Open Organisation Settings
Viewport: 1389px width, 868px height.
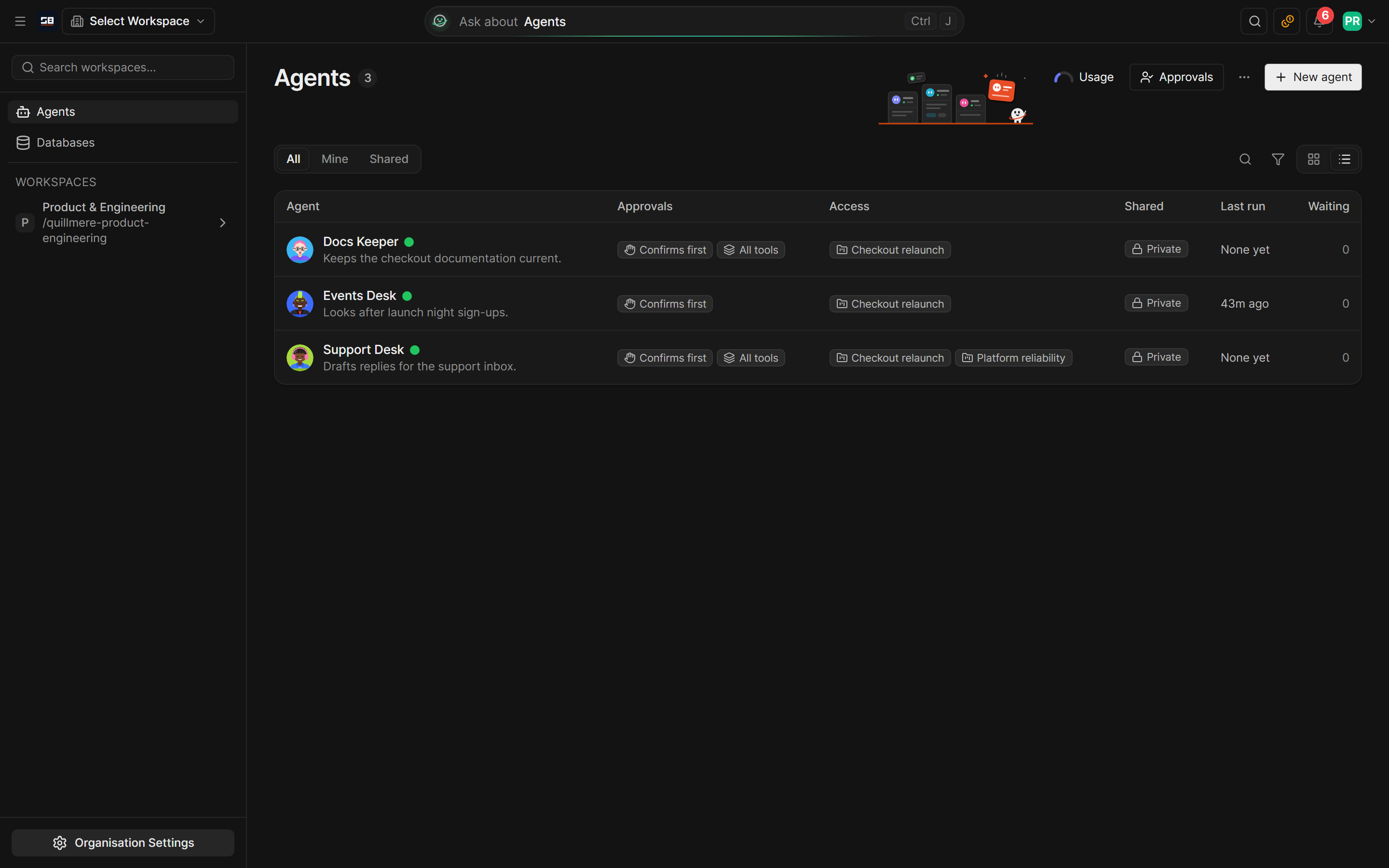(x=123, y=842)
